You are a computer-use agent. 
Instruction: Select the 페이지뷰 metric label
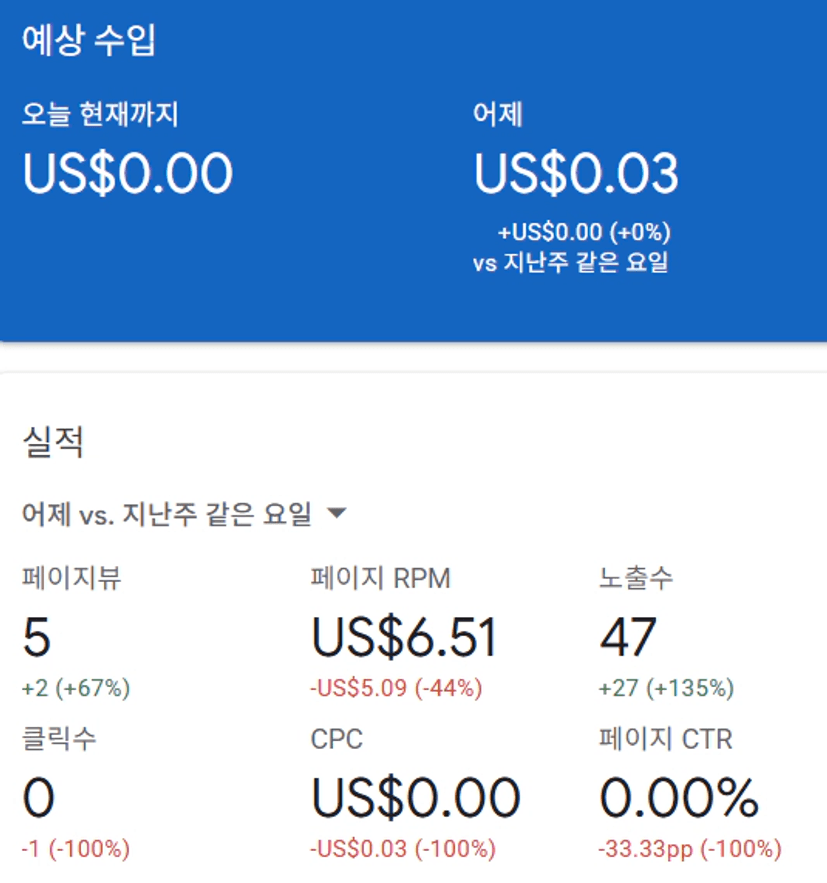pos(71,578)
